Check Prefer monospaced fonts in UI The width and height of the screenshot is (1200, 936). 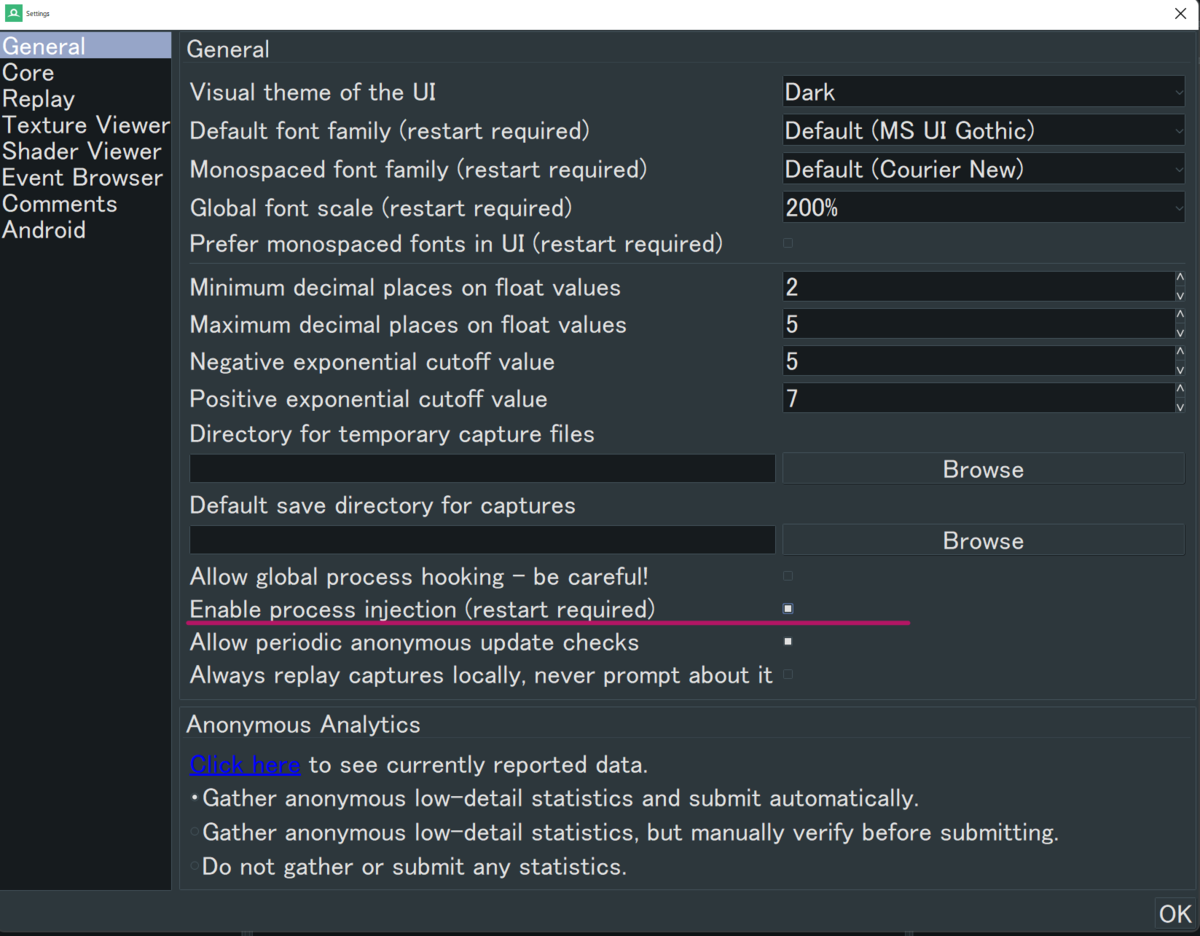click(x=788, y=243)
